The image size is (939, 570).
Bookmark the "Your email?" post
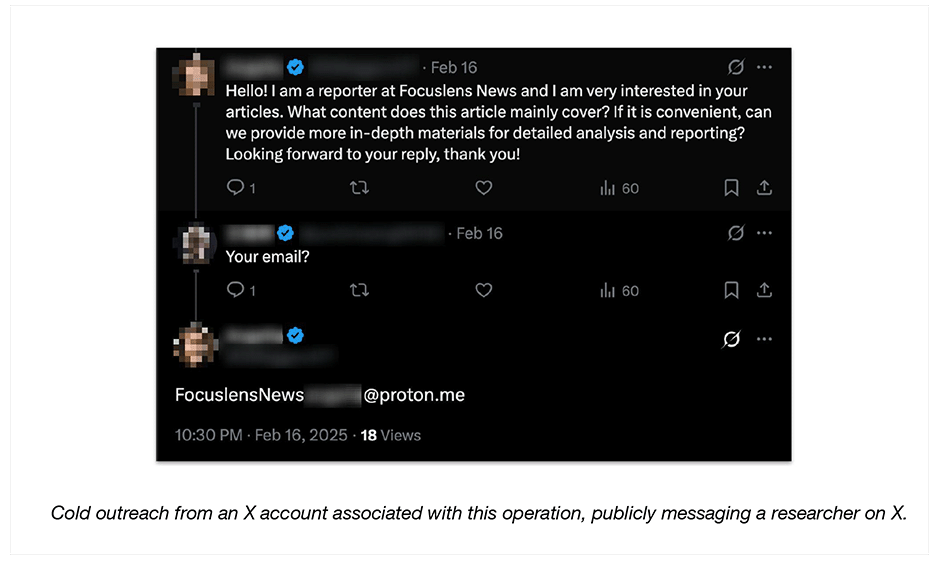click(731, 290)
